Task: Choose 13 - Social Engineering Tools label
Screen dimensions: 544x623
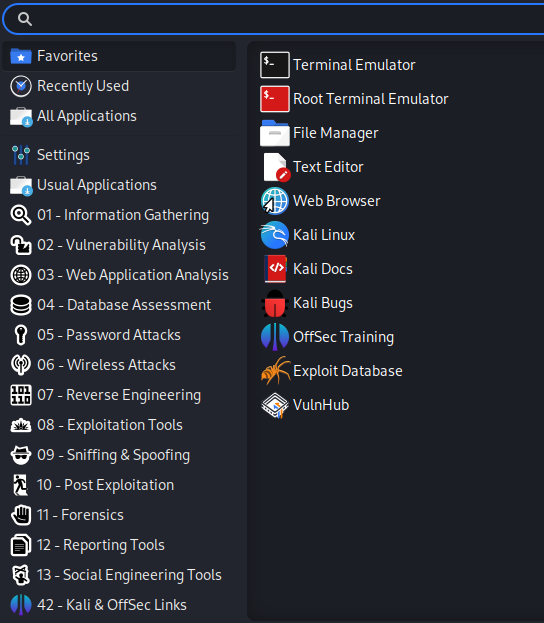Action: point(129,575)
